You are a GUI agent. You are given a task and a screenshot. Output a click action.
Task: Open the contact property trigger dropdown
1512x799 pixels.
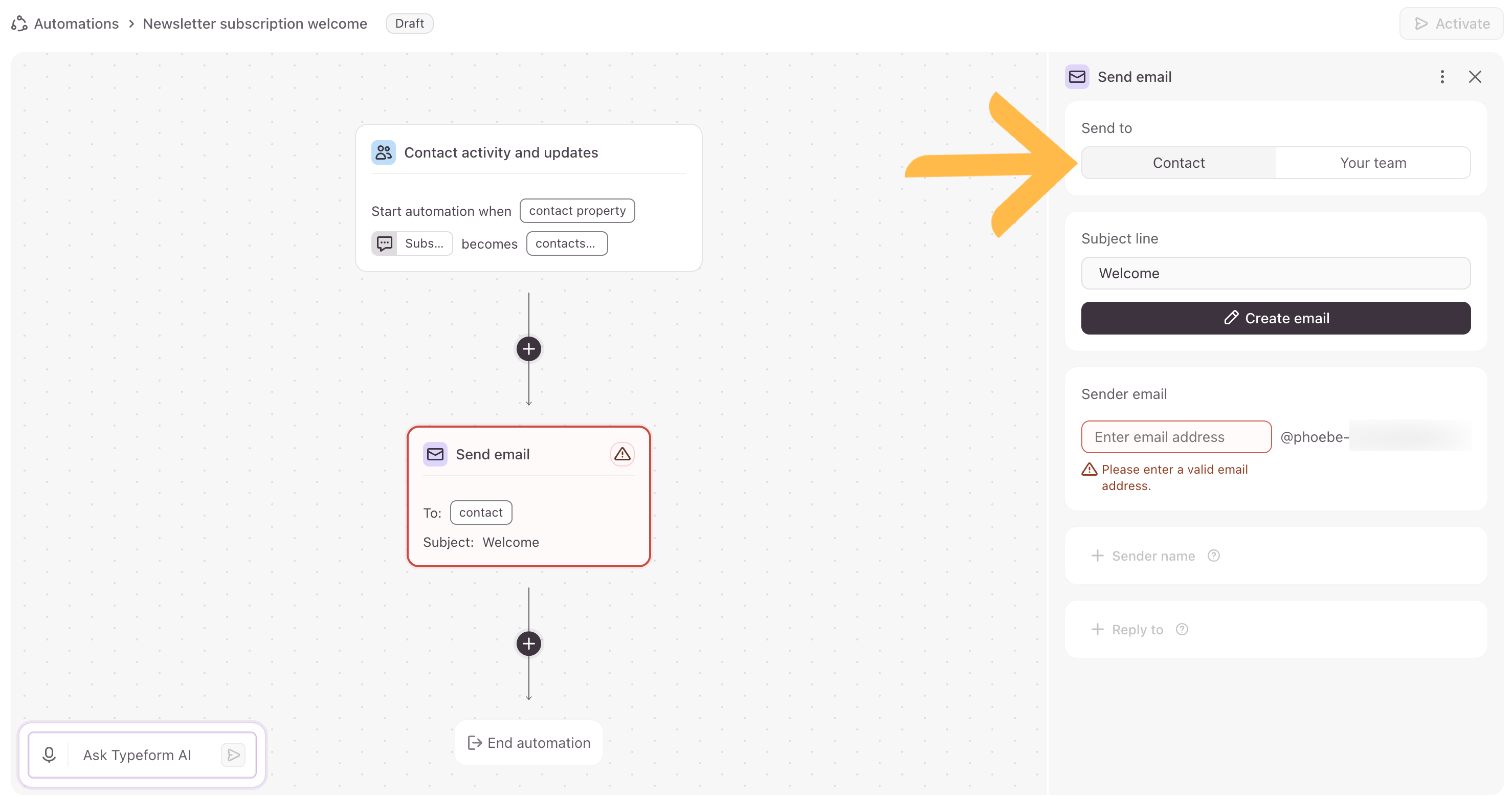tap(577, 211)
